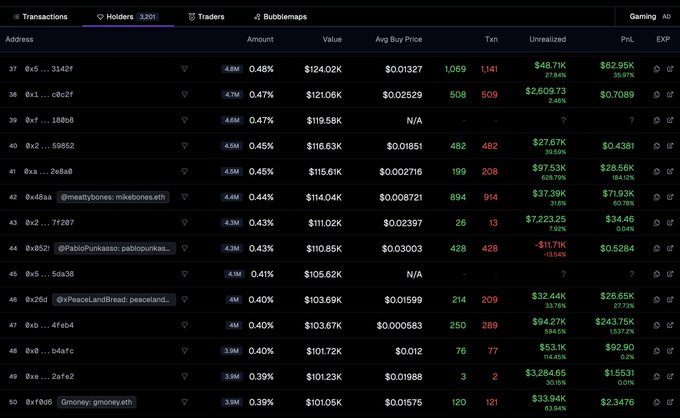Sort by Unrealized column header
This screenshot has width=680, height=418.
547,39
